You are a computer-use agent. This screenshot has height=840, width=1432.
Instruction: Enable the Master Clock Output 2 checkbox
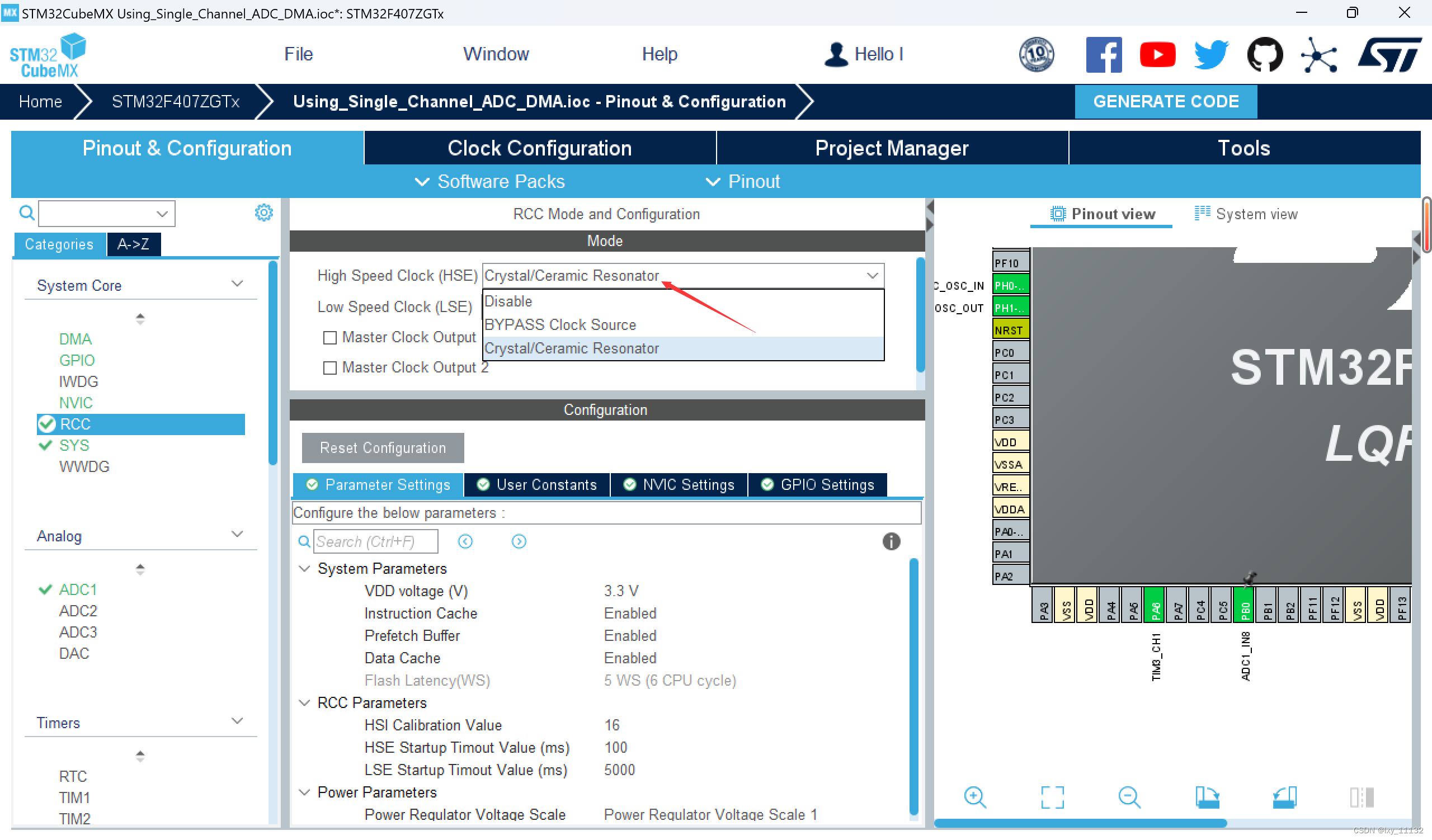pyautogui.click(x=329, y=368)
